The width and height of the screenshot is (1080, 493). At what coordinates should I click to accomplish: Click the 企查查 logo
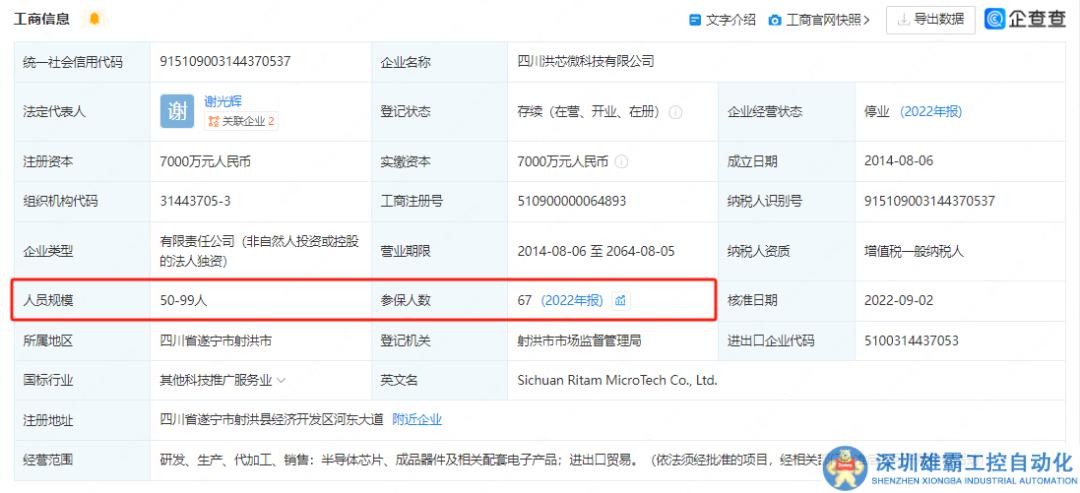1025,19
